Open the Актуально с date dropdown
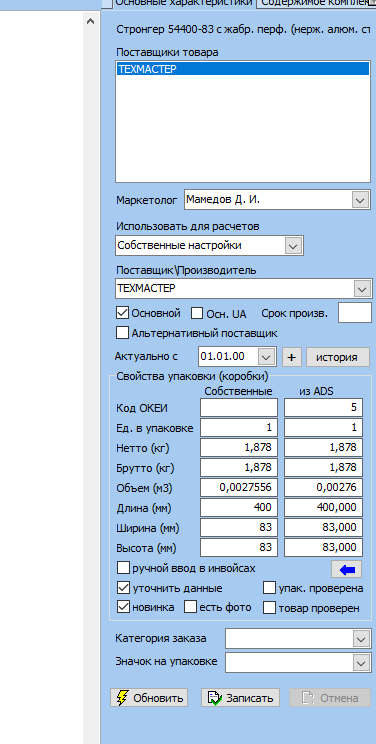Image resolution: width=376 pixels, height=744 pixels. (266, 357)
